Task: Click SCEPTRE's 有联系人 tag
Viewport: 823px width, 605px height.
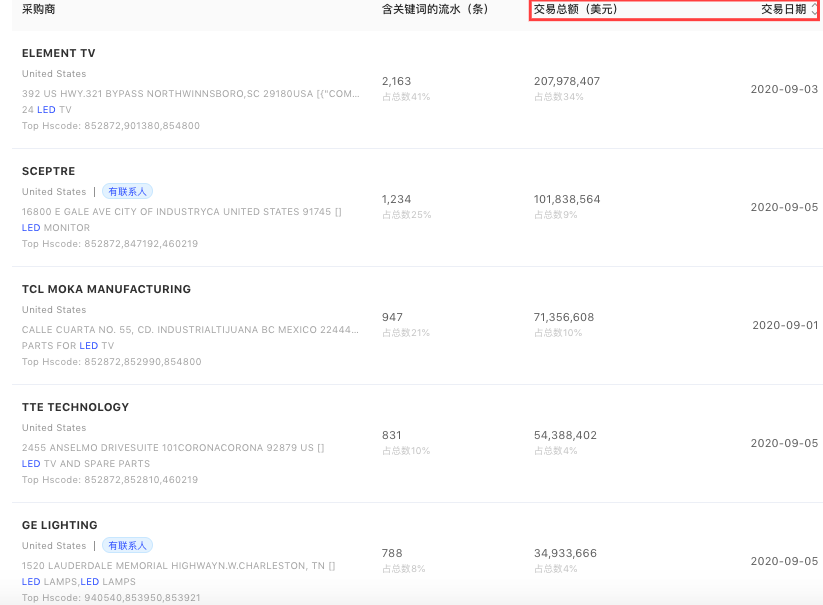Action: tap(127, 191)
